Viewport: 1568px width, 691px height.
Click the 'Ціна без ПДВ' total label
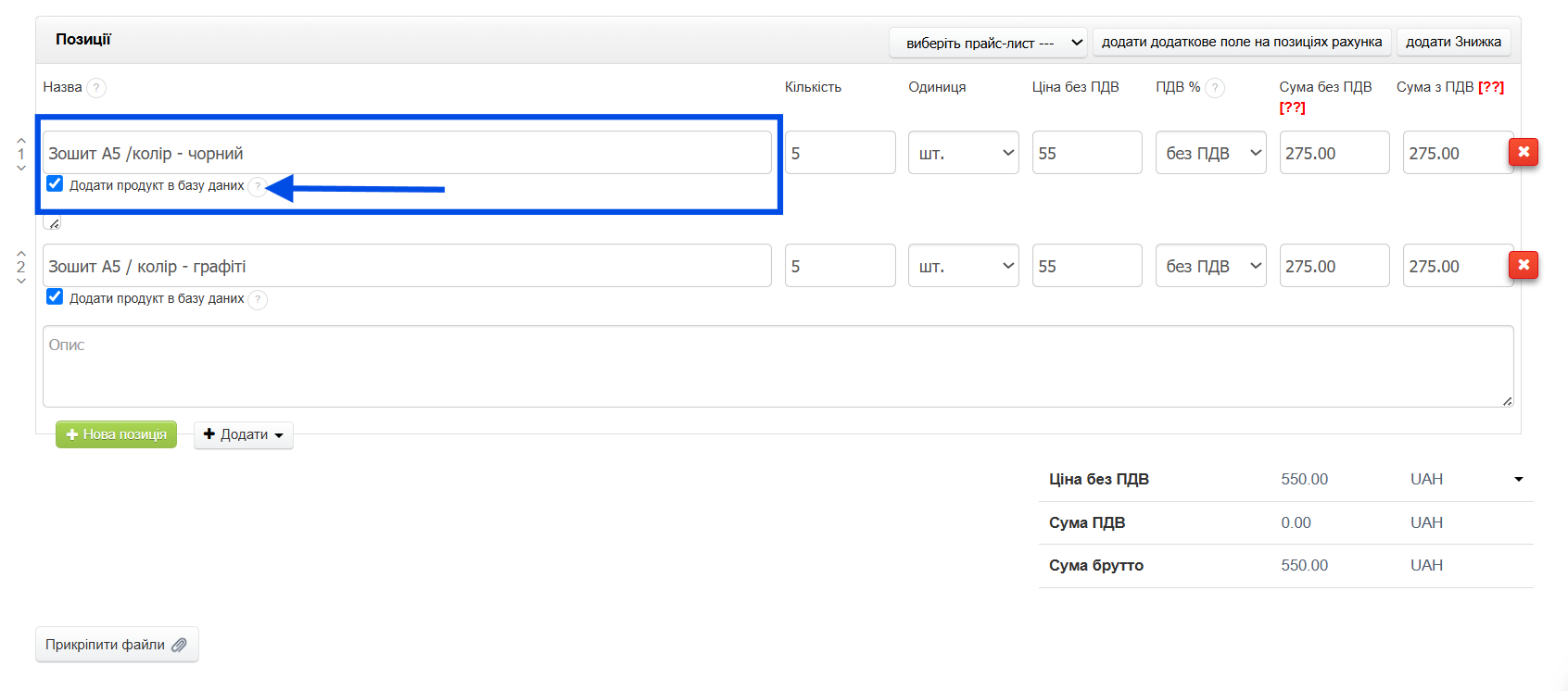pos(1099,479)
